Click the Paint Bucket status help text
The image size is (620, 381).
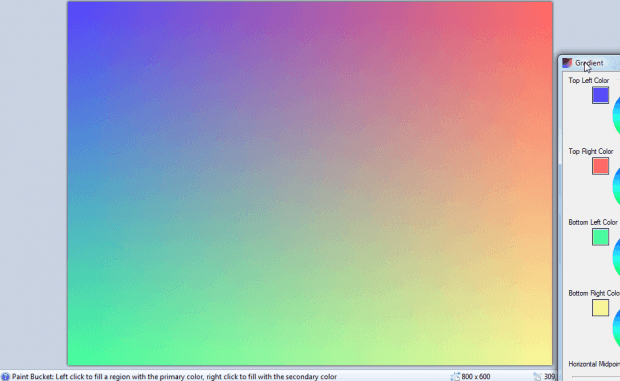[x=174, y=377]
